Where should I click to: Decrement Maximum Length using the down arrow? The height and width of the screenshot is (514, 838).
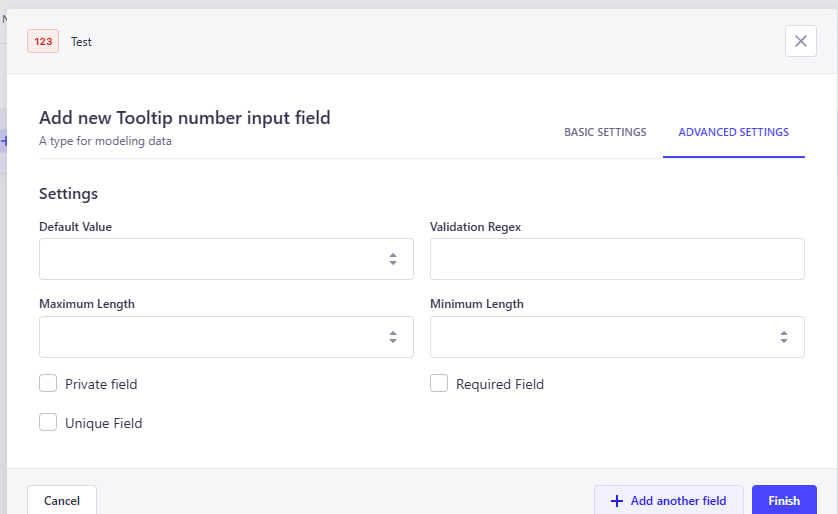pyautogui.click(x=393, y=341)
